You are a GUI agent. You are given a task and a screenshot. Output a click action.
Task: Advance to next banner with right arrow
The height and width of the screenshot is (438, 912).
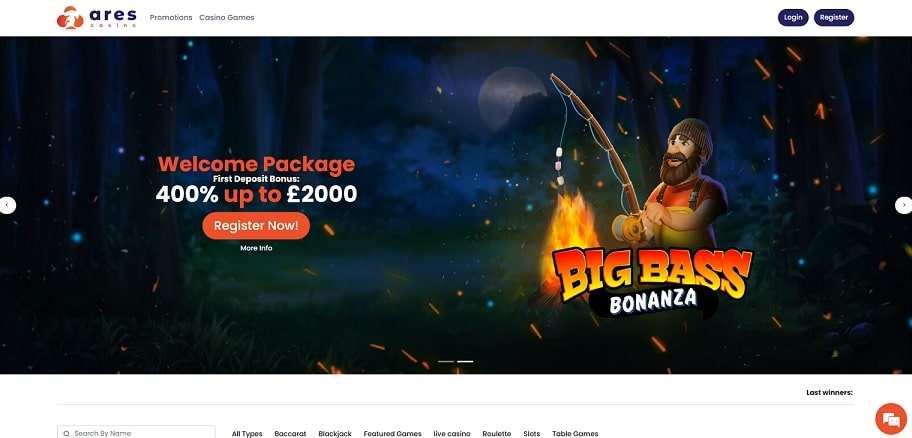[903, 205]
